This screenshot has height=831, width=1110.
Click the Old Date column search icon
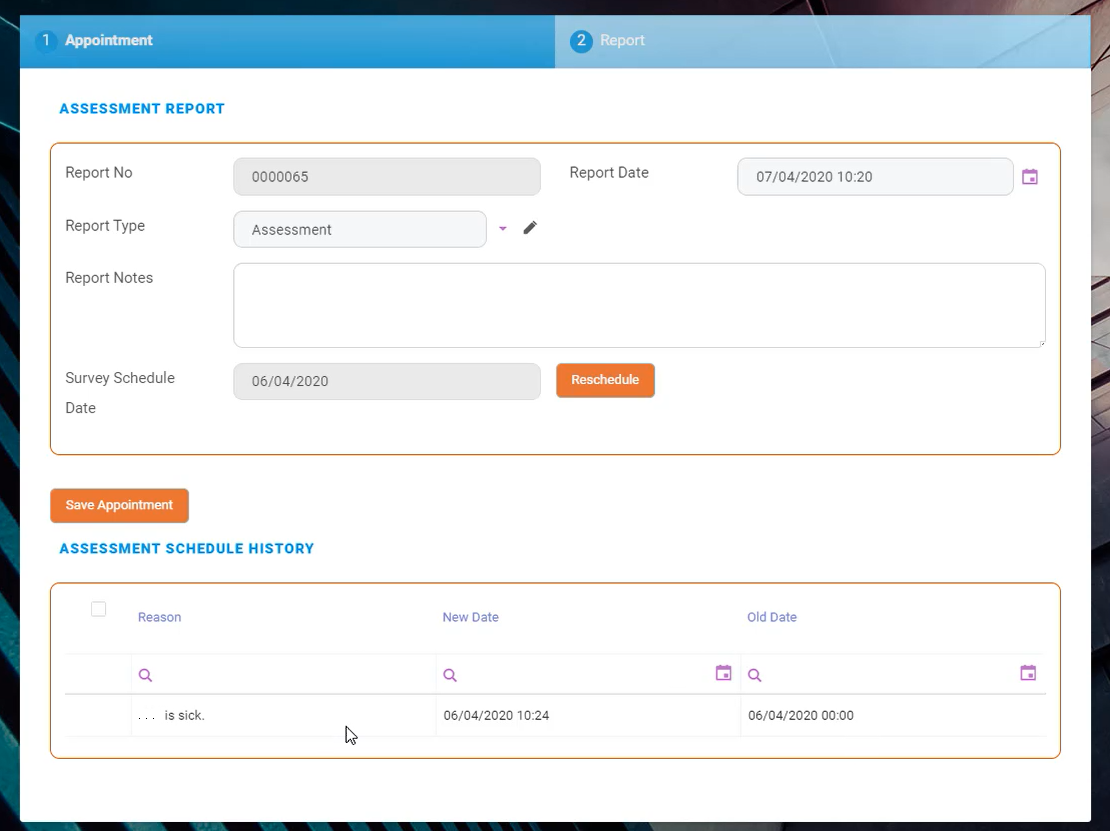pos(755,676)
